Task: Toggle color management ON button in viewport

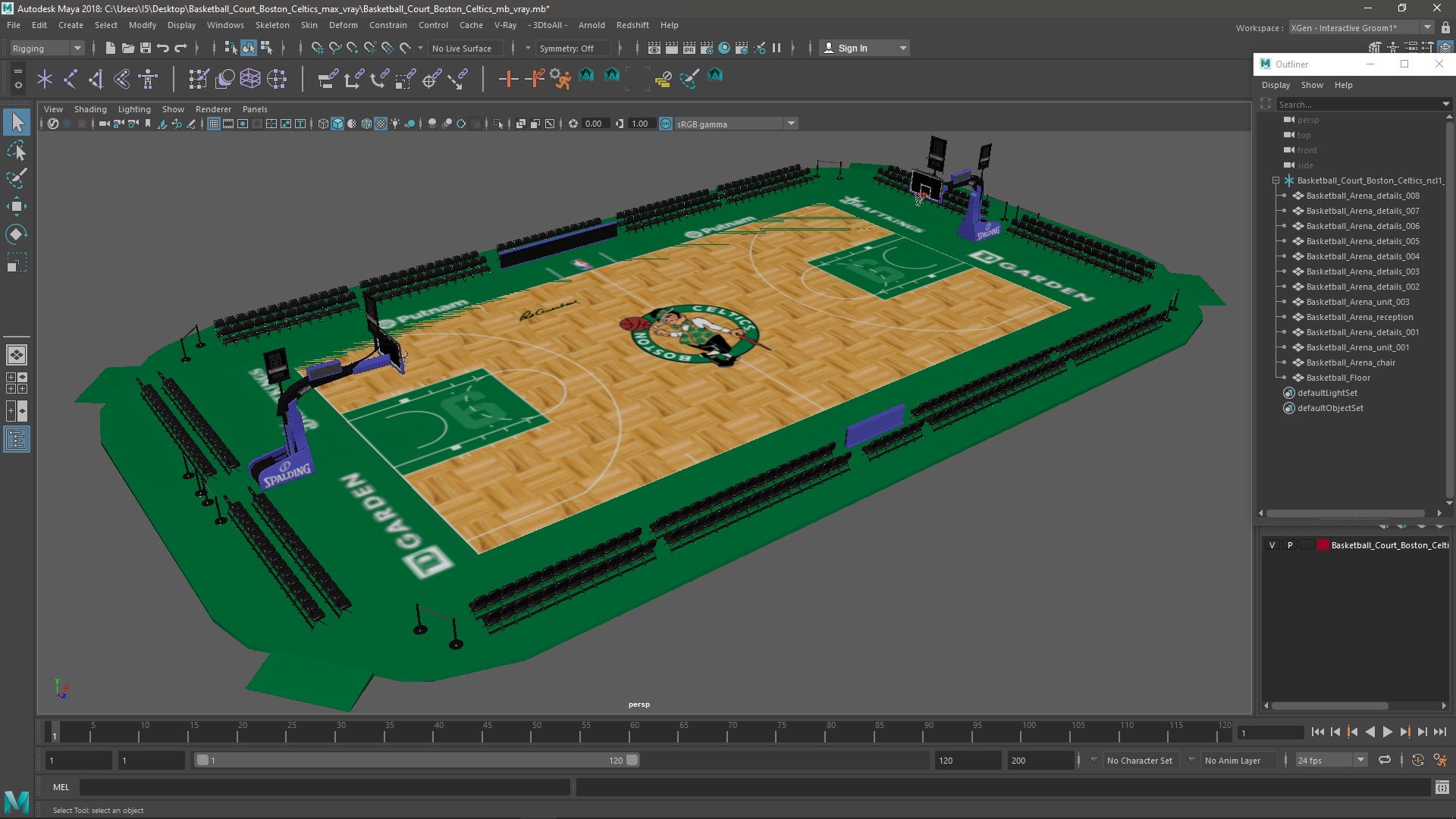Action: tap(666, 124)
